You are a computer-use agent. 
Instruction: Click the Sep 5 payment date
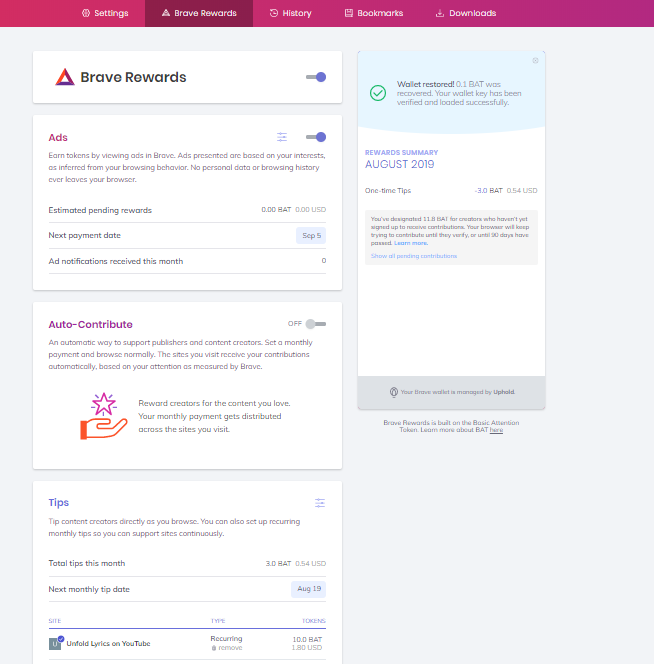[x=311, y=235]
